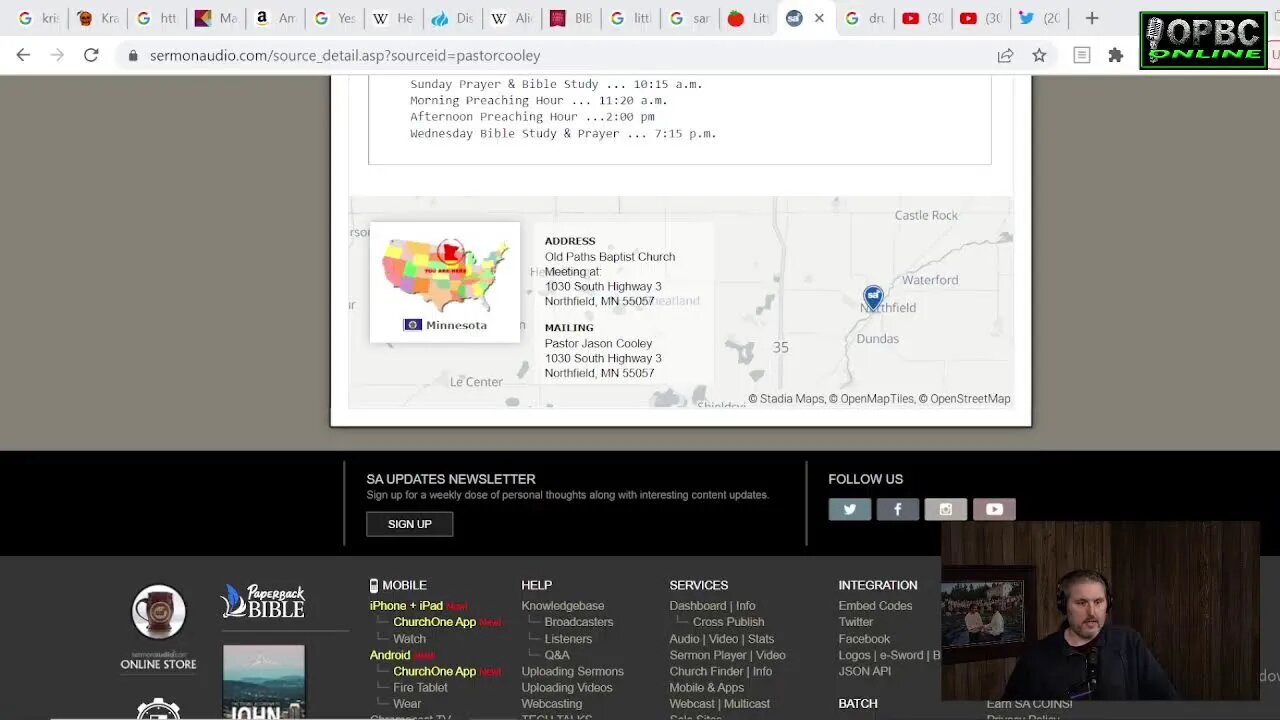Click the SIGN UP newsletter button
The height and width of the screenshot is (720, 1280).
410,524
